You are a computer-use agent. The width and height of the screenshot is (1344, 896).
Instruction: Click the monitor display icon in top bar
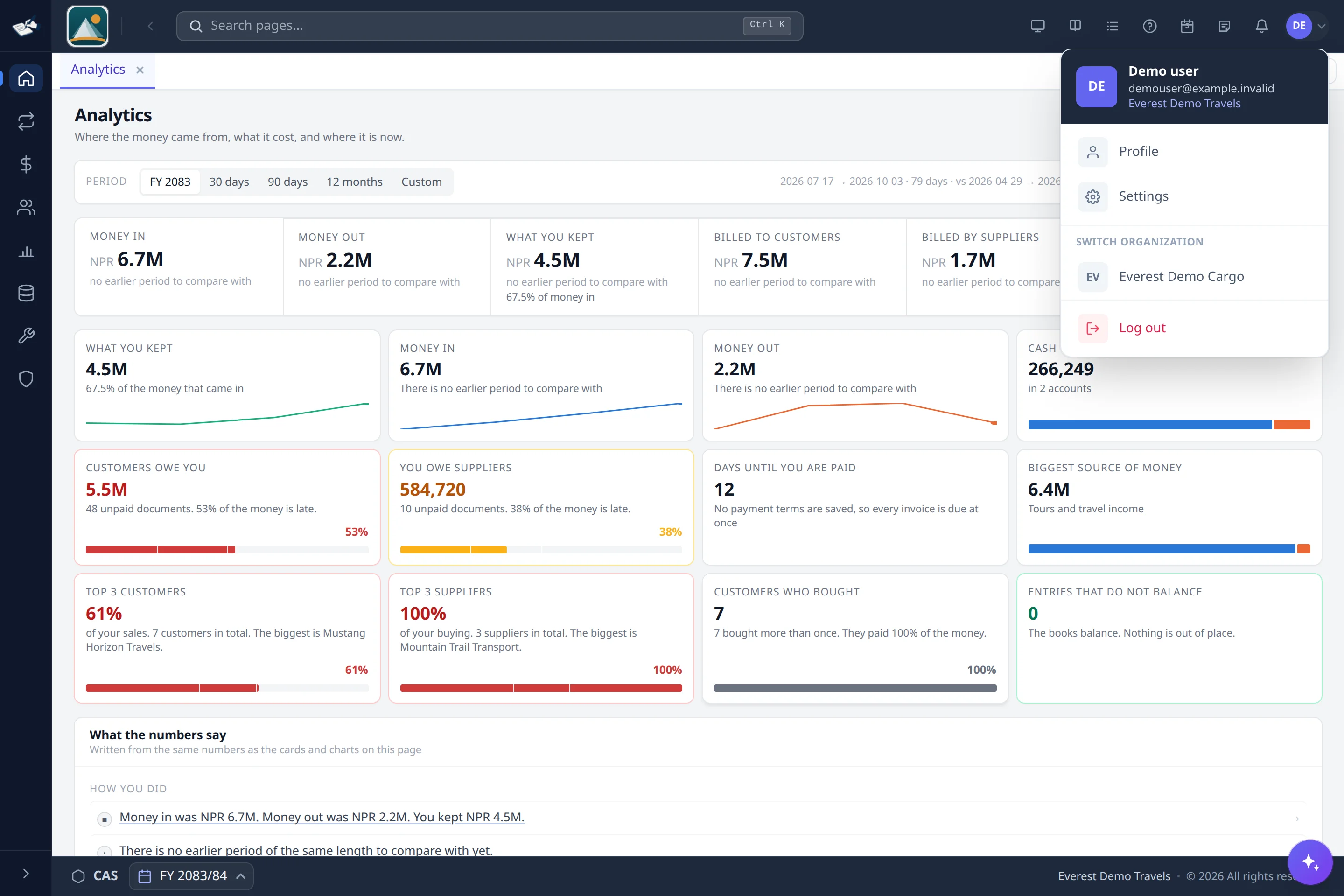1038,26
